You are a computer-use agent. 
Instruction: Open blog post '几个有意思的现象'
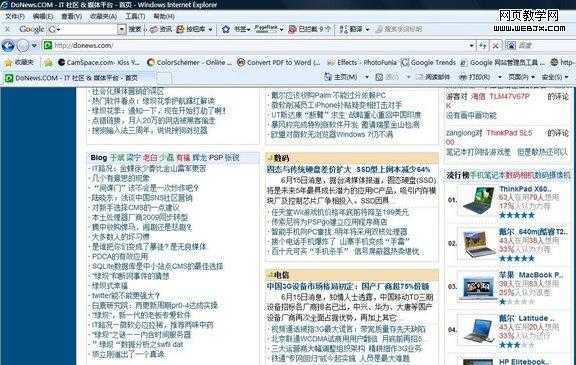(x=120, y=178)
